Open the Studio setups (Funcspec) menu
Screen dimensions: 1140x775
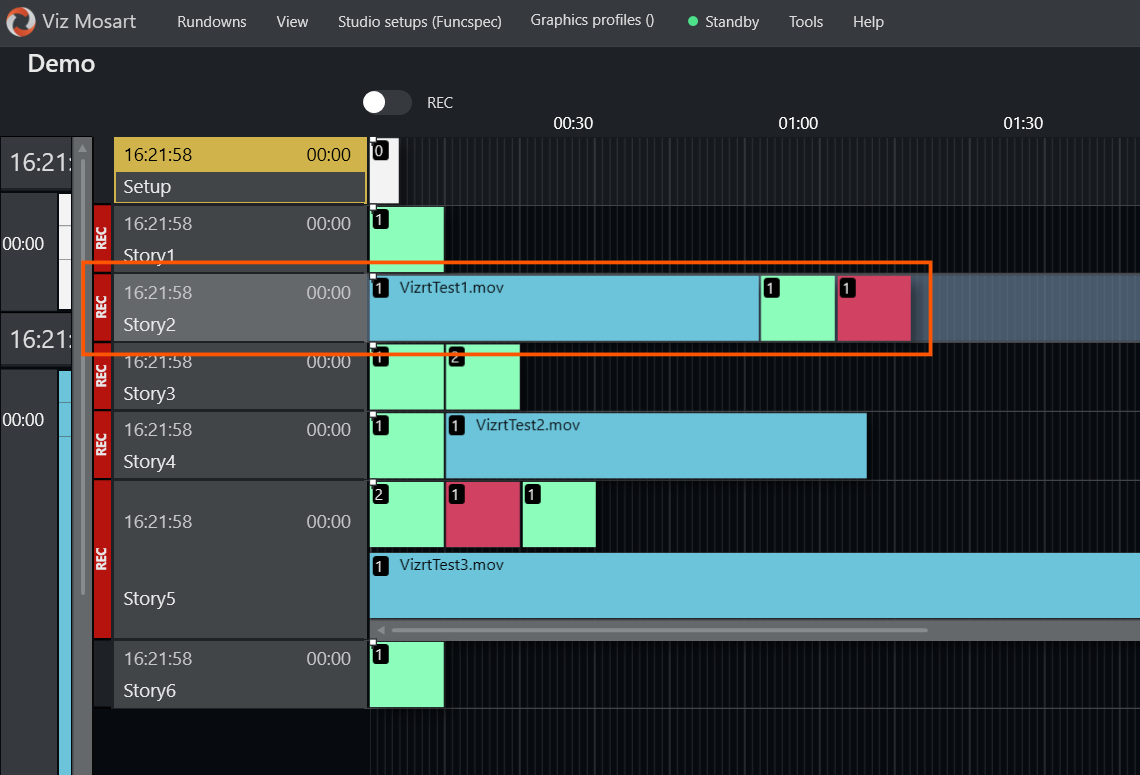pos(419,22)
